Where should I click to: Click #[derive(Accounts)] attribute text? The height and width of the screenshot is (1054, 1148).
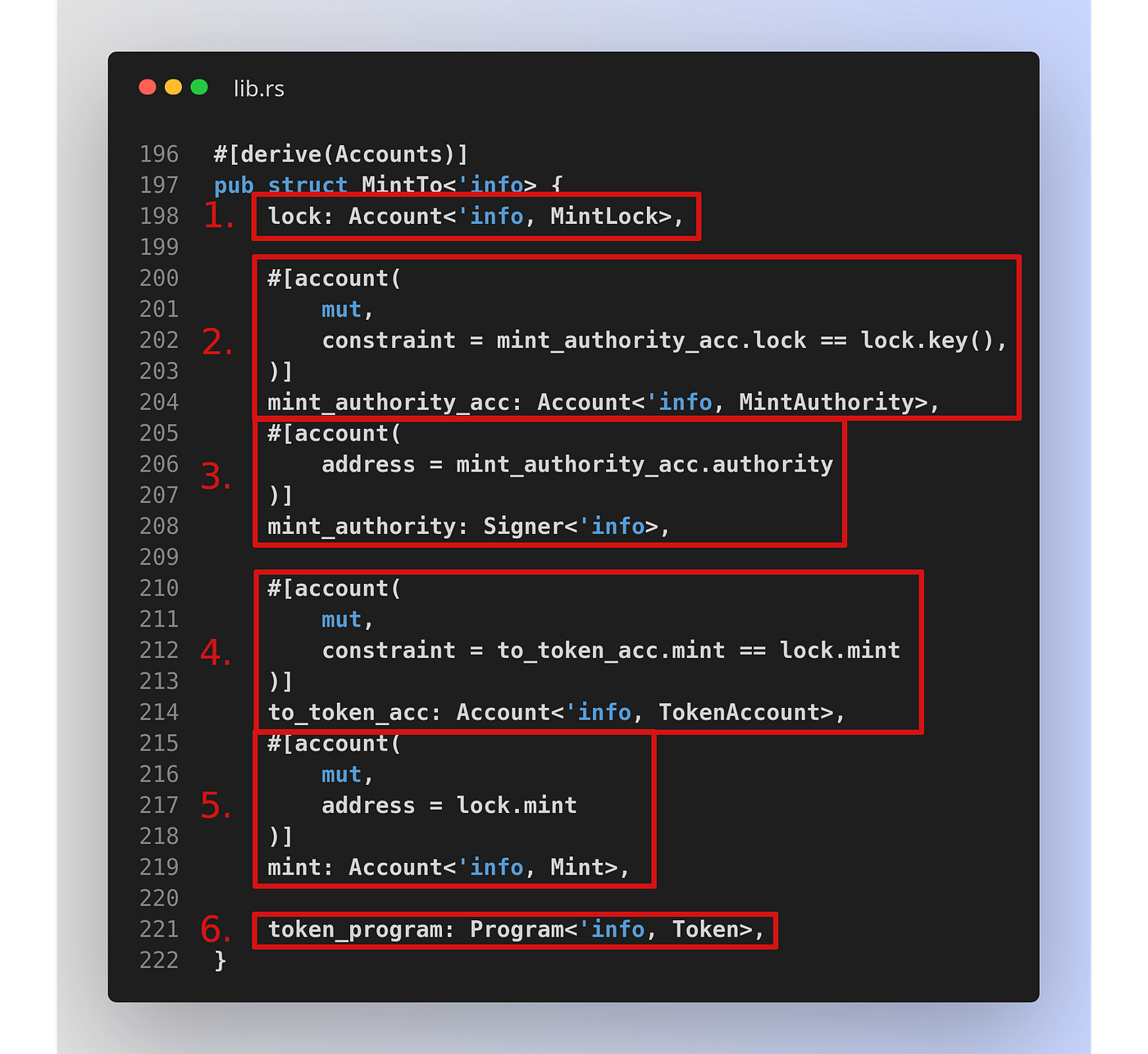pos(341,154)
